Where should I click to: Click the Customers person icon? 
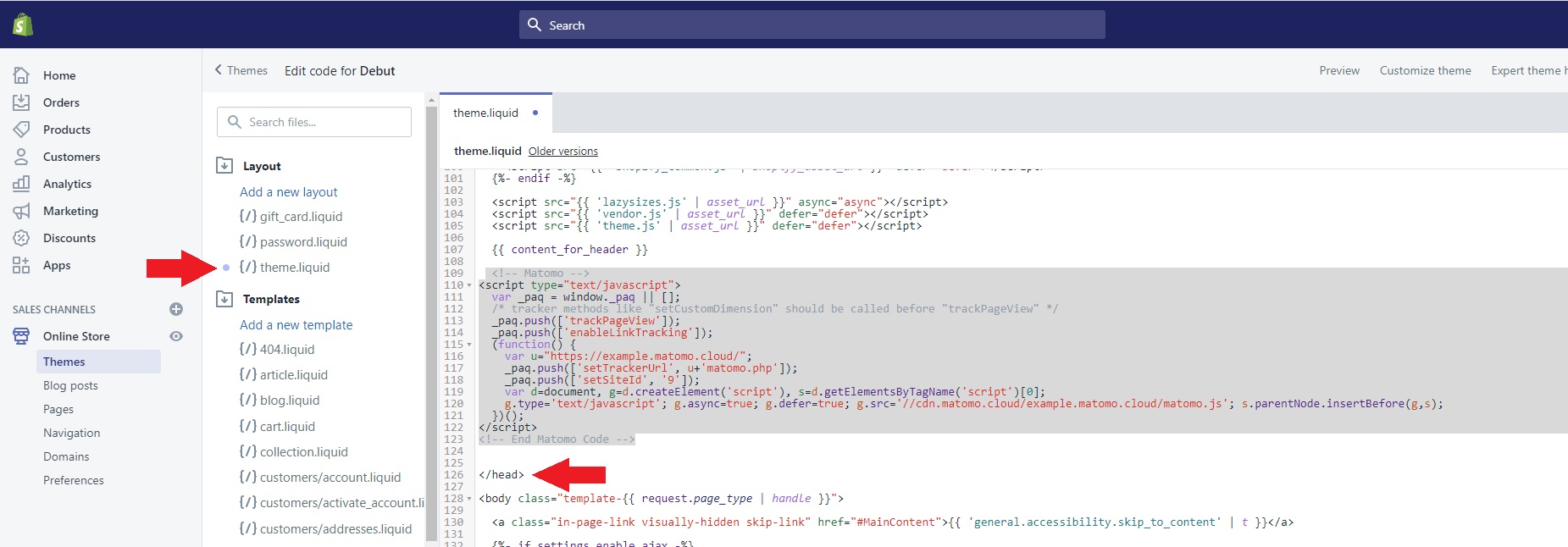tap(21, 157)
